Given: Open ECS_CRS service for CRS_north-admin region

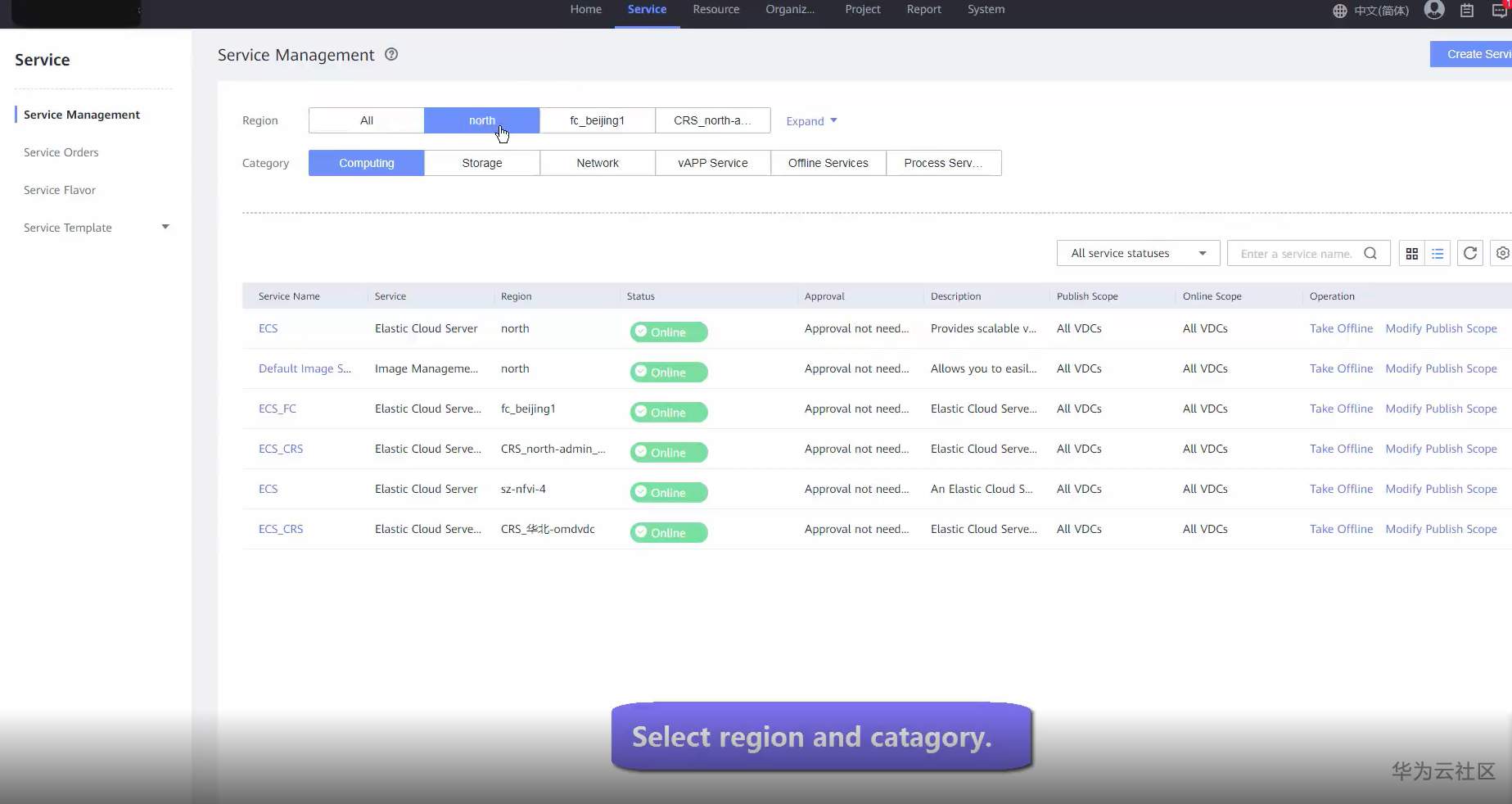Looking at the screenshot, I should point(281,449).
